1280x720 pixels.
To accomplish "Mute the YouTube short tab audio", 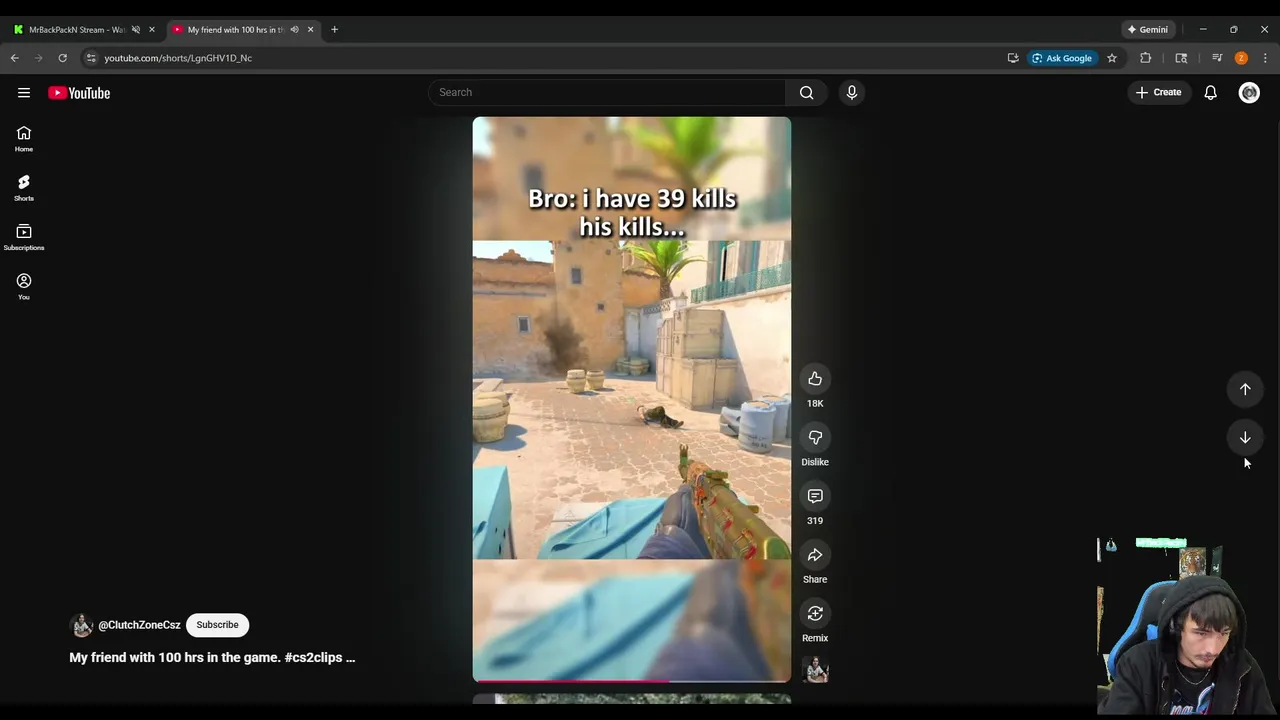I will (x=294, y=30).
